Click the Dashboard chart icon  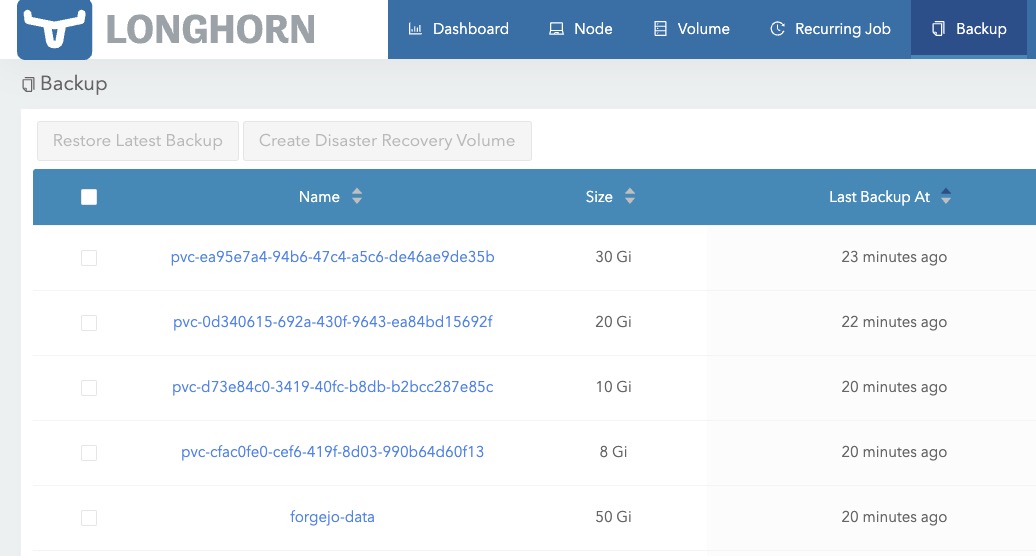415,29
